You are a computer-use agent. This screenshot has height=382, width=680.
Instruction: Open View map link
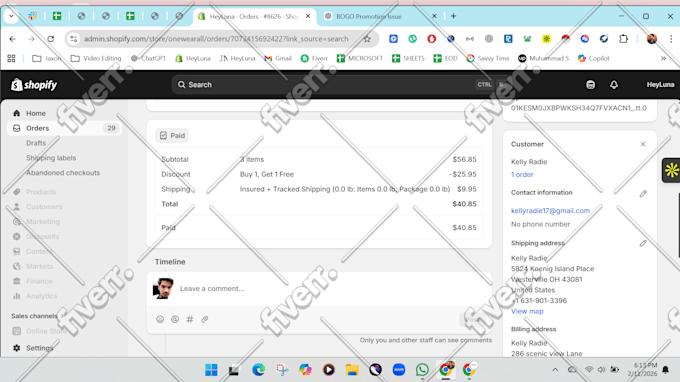[527, 311]
